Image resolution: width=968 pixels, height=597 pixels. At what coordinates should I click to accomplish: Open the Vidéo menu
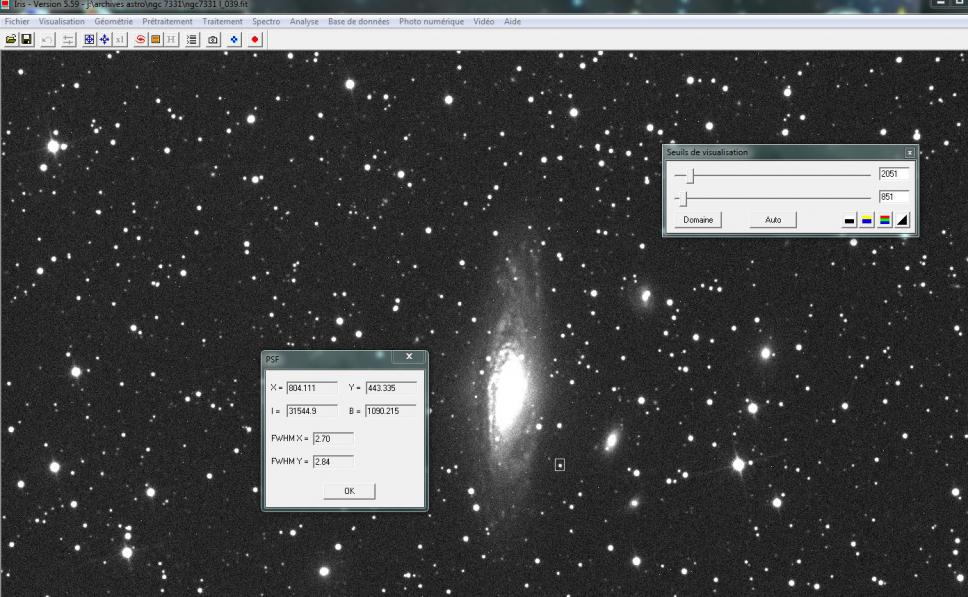pos(483,21)
